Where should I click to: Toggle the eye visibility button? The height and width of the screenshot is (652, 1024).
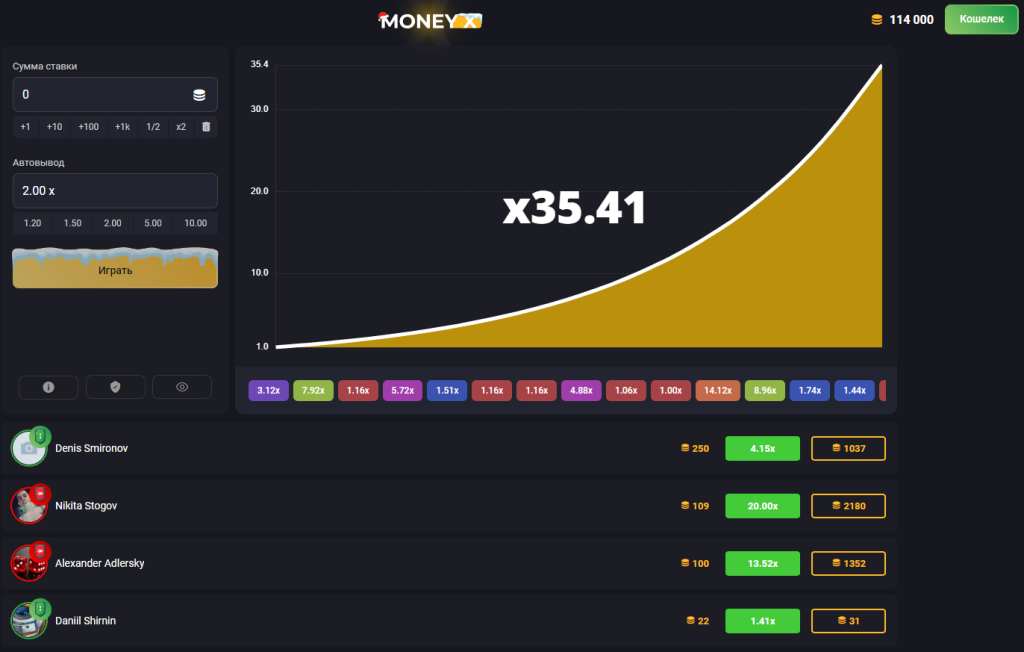pos(182,387)
